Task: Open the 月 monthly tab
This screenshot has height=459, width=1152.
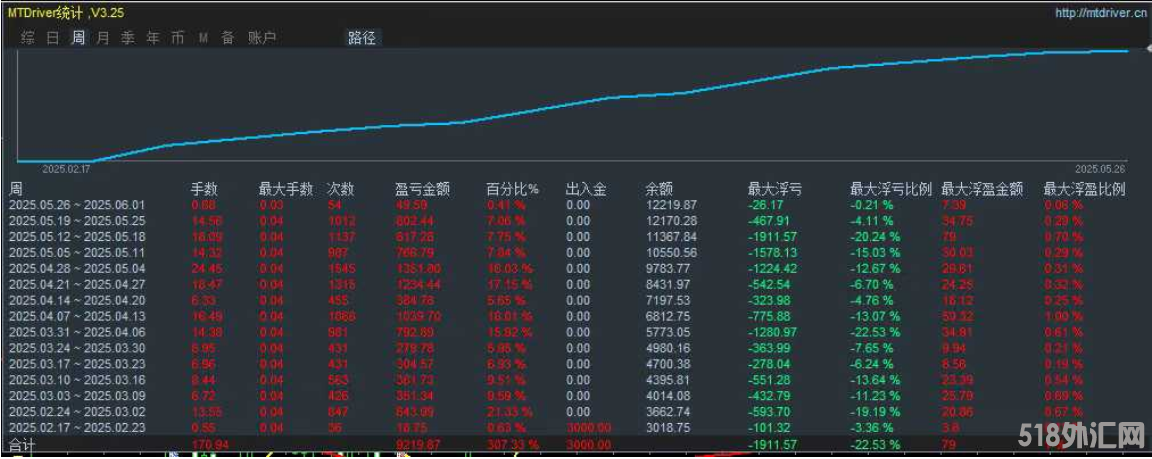Action: coord(103,38)
